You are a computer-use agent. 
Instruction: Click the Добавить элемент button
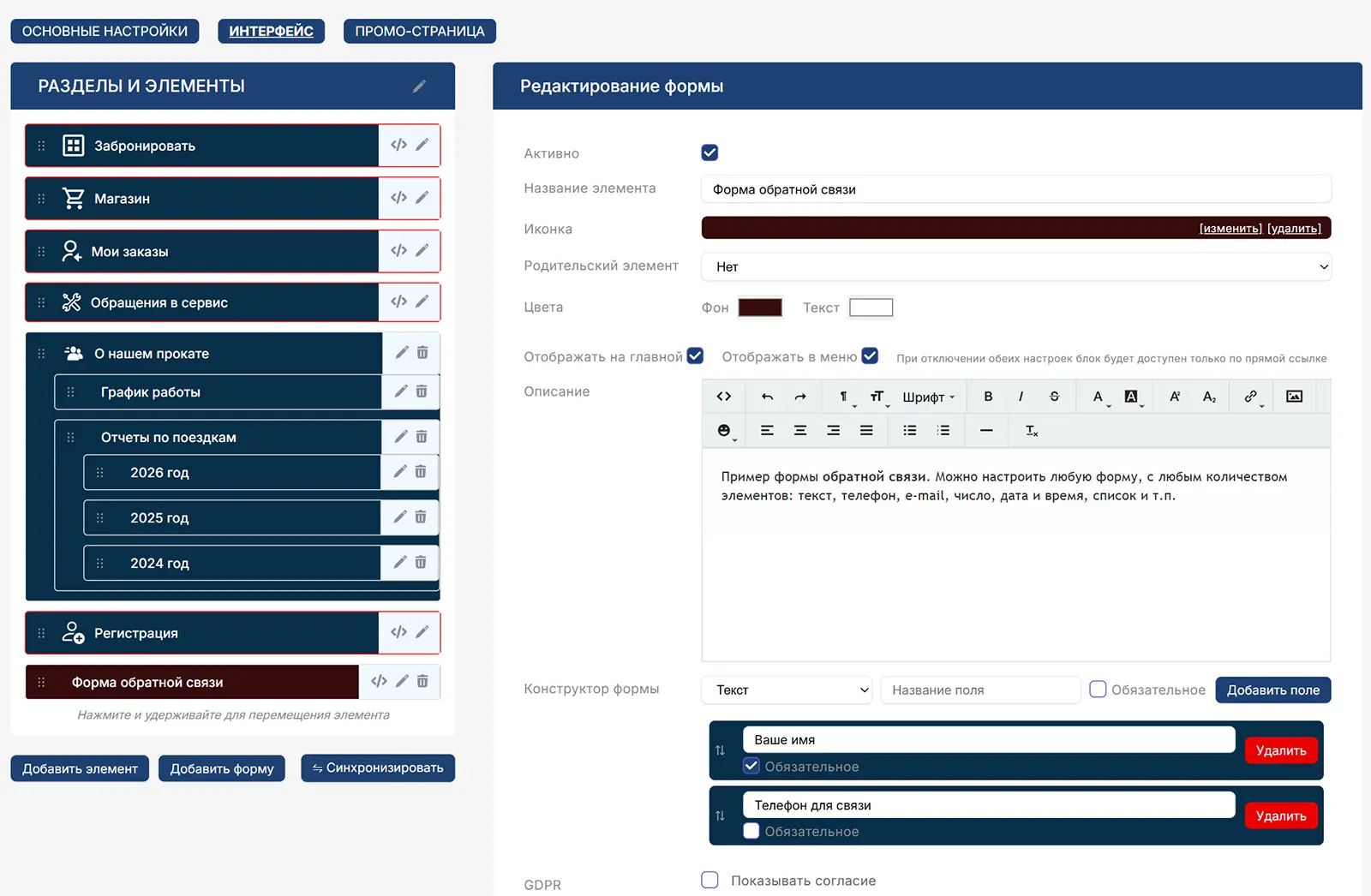coord(80,768)
